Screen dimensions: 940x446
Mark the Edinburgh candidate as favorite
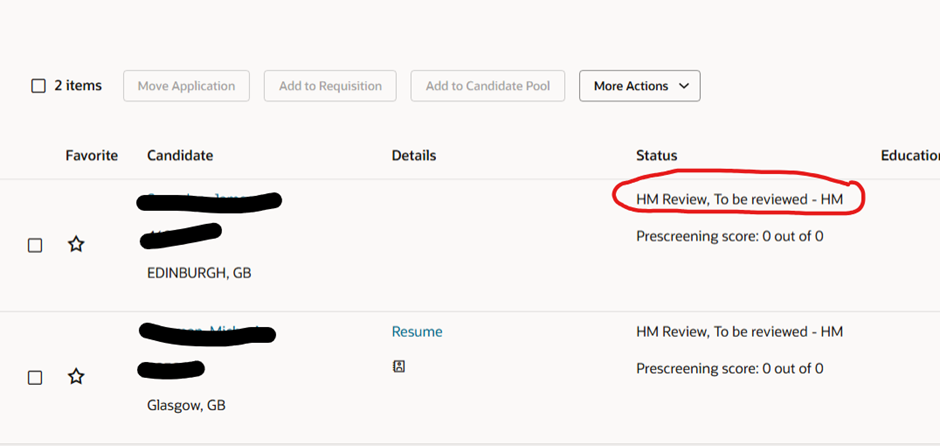(x=76, y=245)
